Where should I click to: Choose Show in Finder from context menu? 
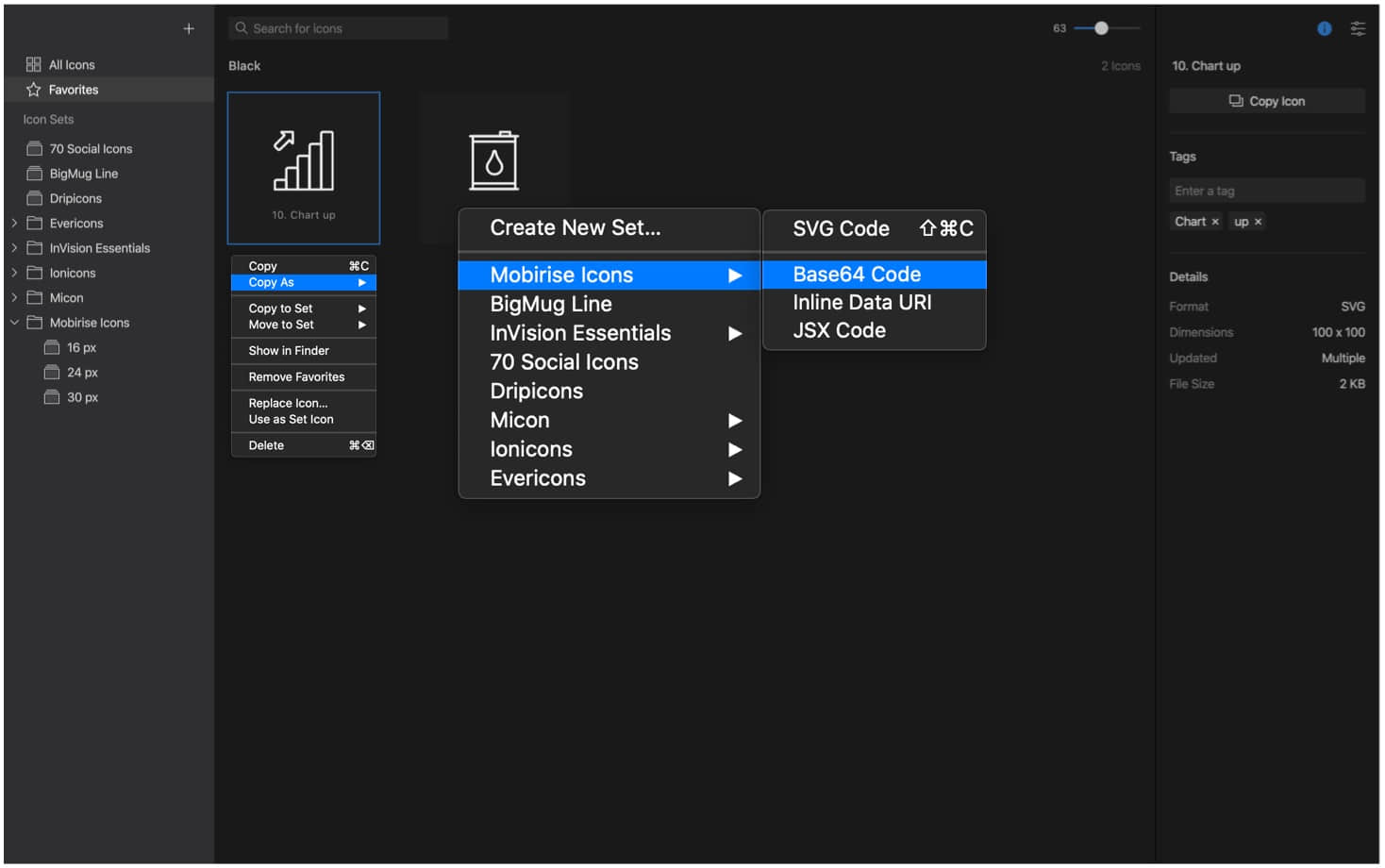click(304, 351)
